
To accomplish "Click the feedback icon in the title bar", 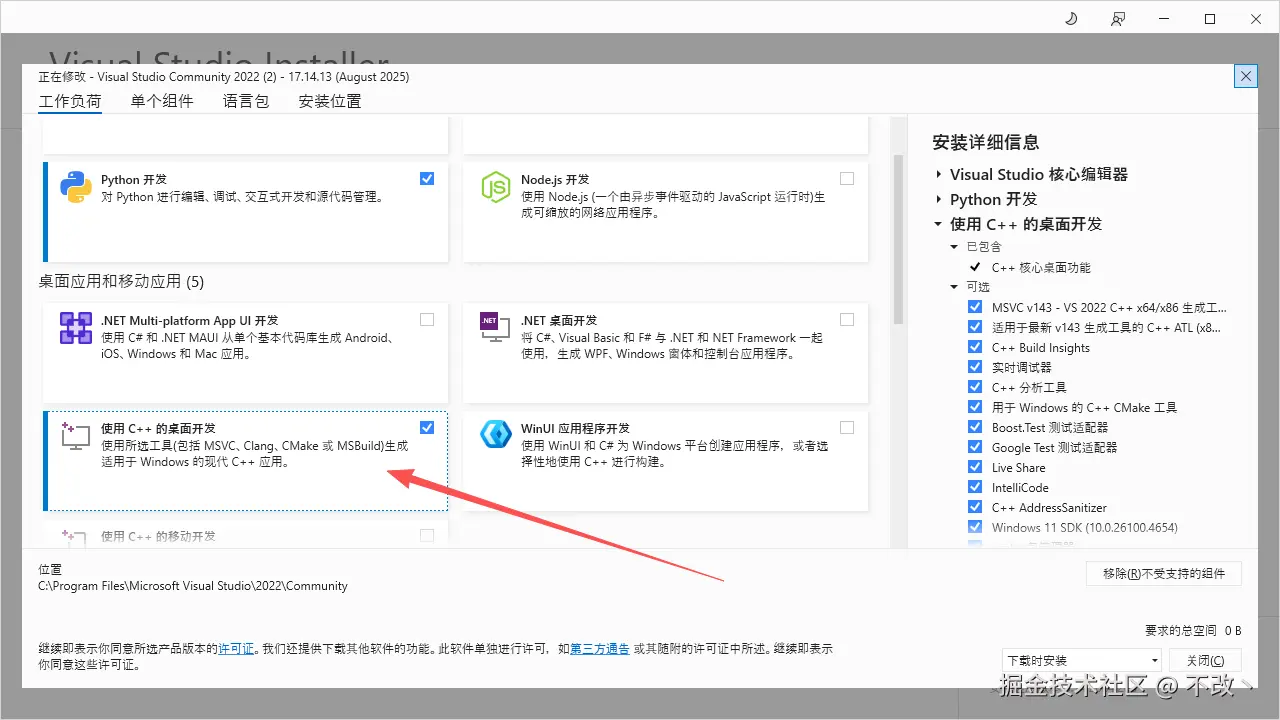I will tap(1118, 19).
